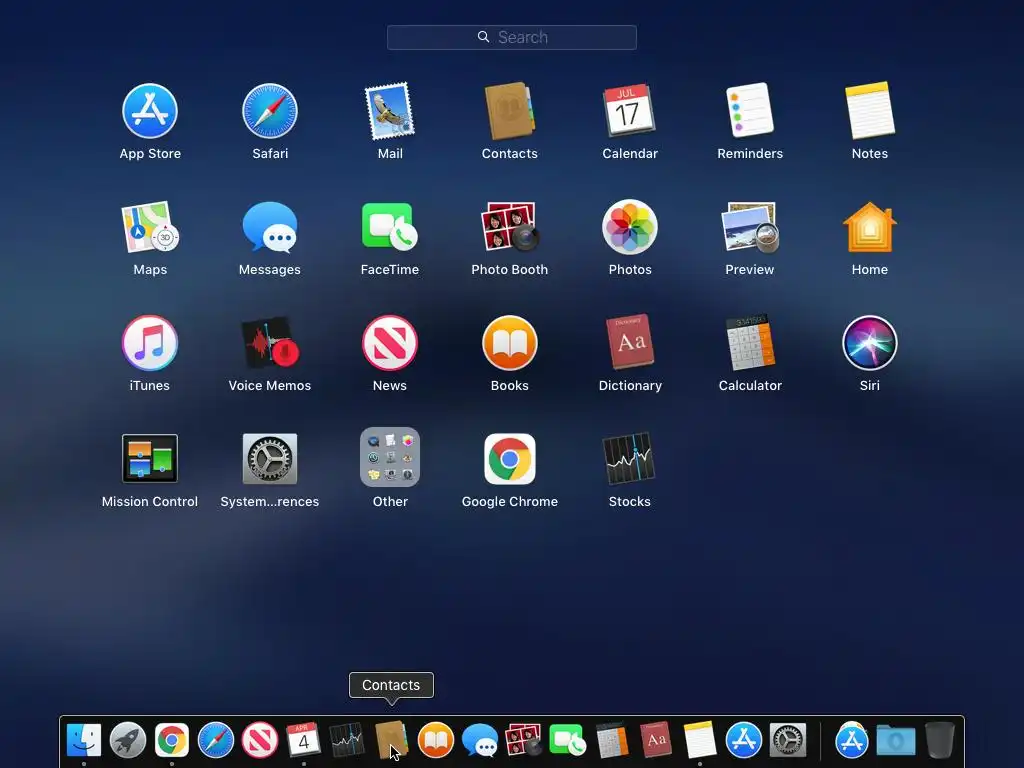Open Messages in the Launchpad grid

270,227
